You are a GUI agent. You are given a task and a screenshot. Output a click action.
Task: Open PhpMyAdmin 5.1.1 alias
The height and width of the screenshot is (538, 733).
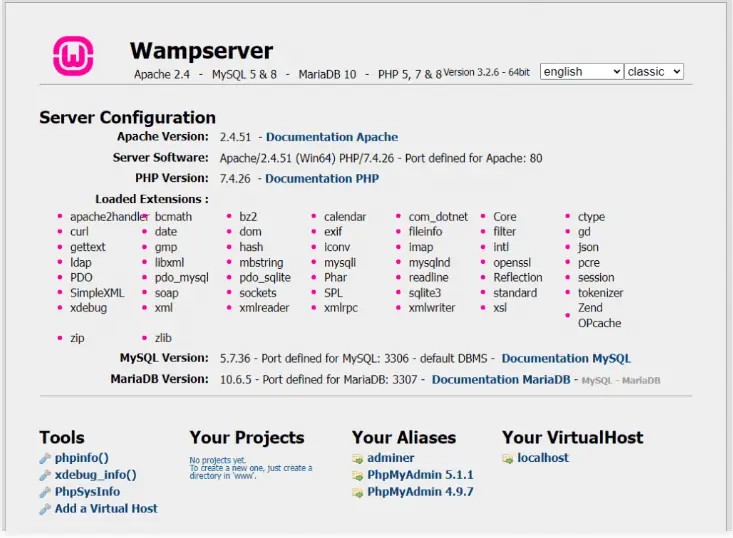point(420,475)
